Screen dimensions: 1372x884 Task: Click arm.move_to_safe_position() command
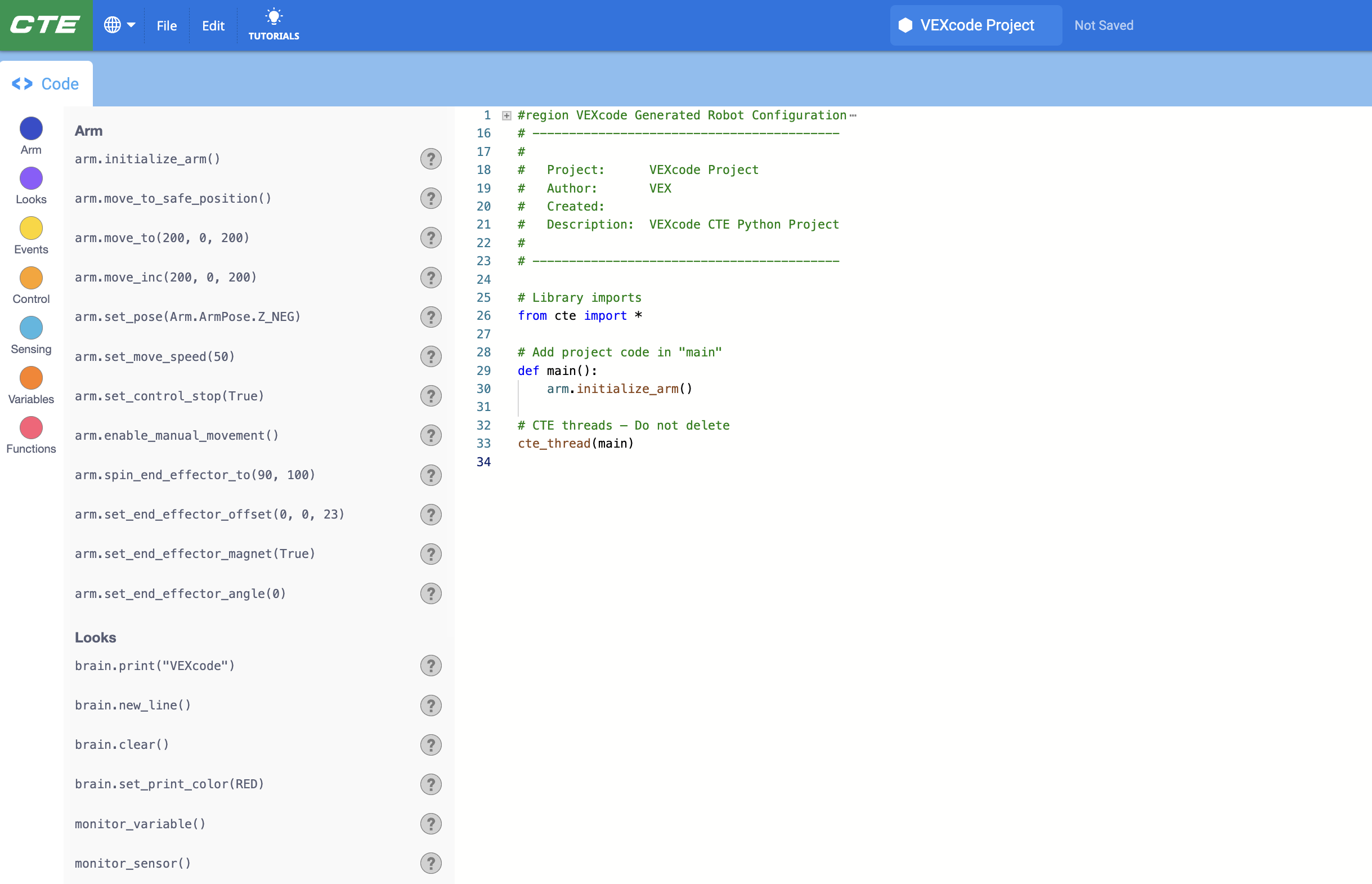tap(173, 199)
